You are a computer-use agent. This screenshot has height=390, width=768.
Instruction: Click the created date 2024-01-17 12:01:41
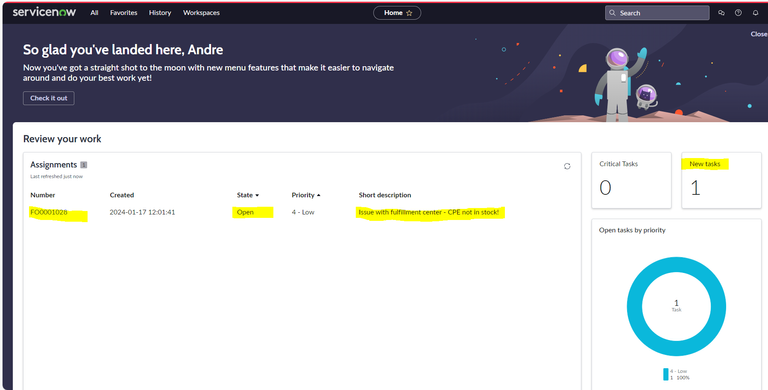tap(142, 212)
